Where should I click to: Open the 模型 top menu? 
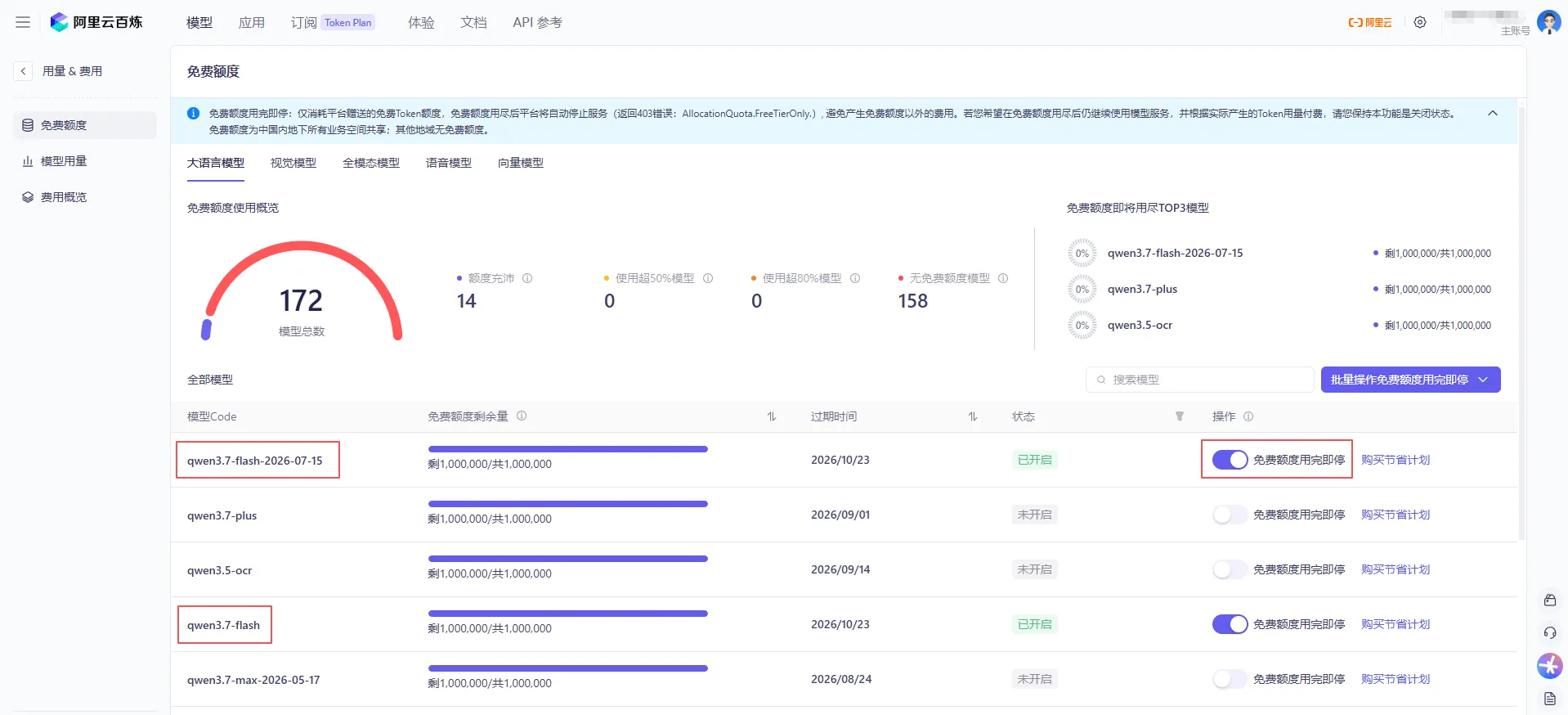point(199,22)
